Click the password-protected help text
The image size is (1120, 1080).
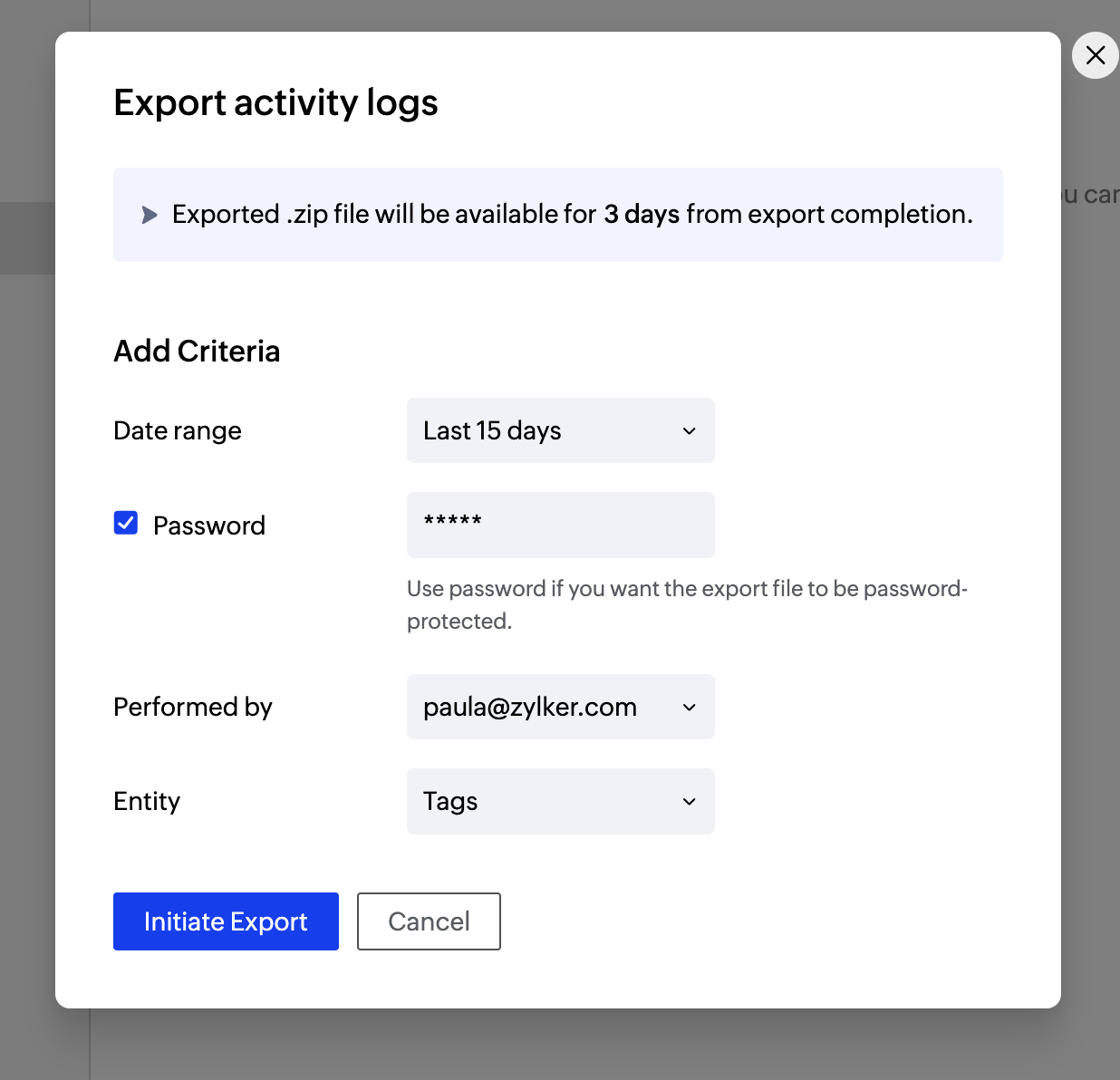click(687, 604)
